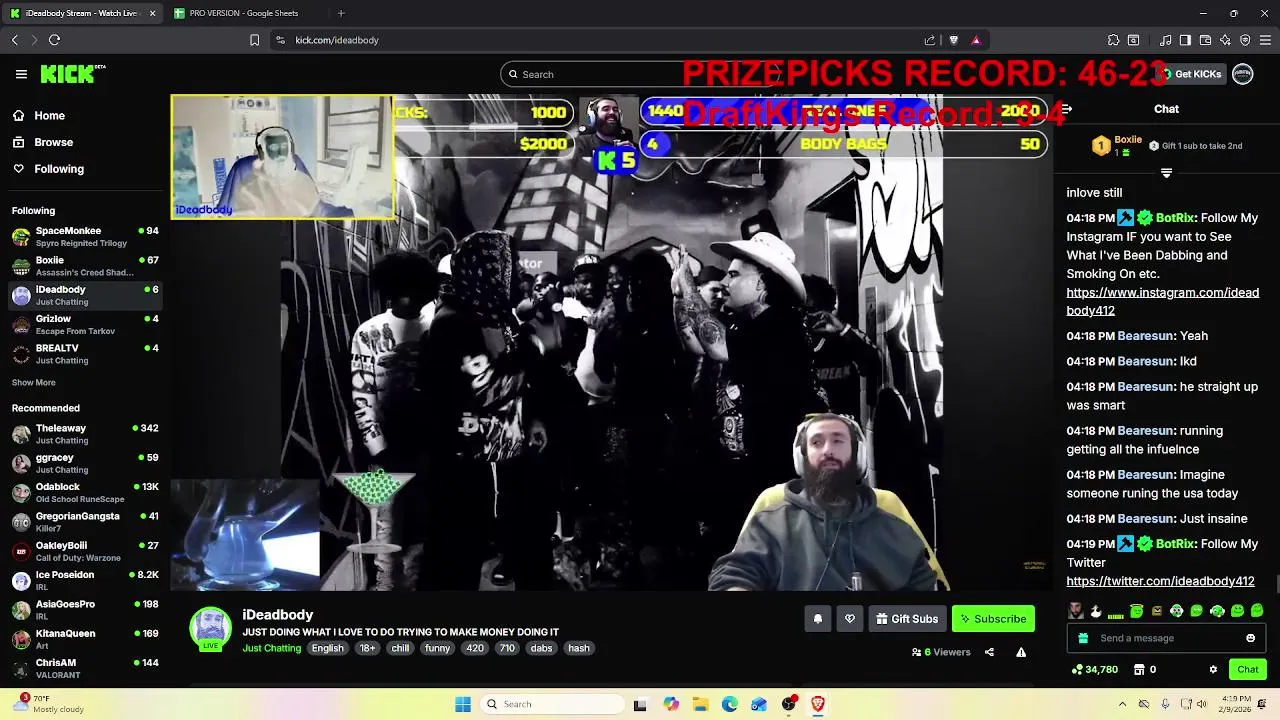Toggle the browser sidebar panel

click(x=1185, y=40)
